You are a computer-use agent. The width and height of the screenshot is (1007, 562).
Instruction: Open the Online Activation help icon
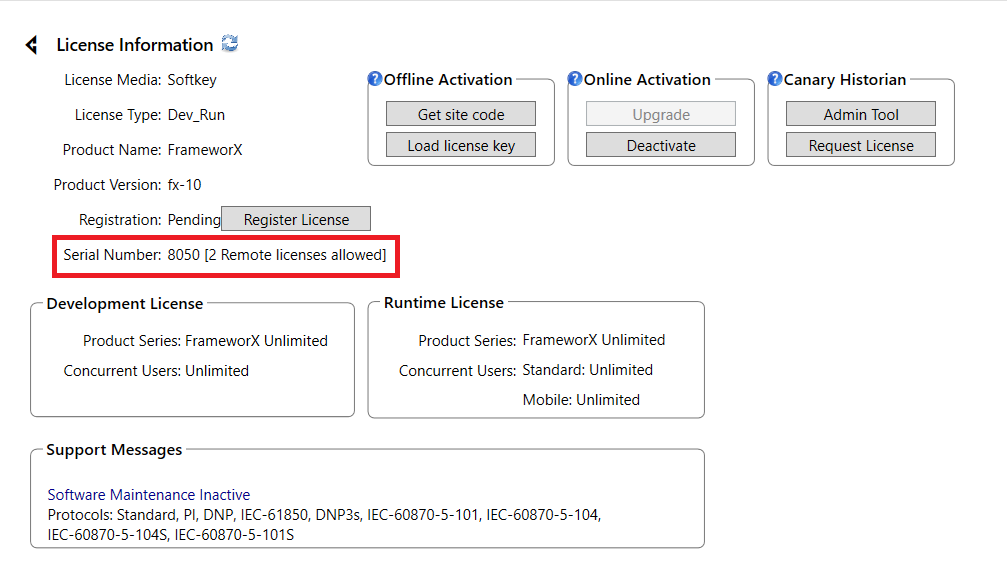coord(575,78)
